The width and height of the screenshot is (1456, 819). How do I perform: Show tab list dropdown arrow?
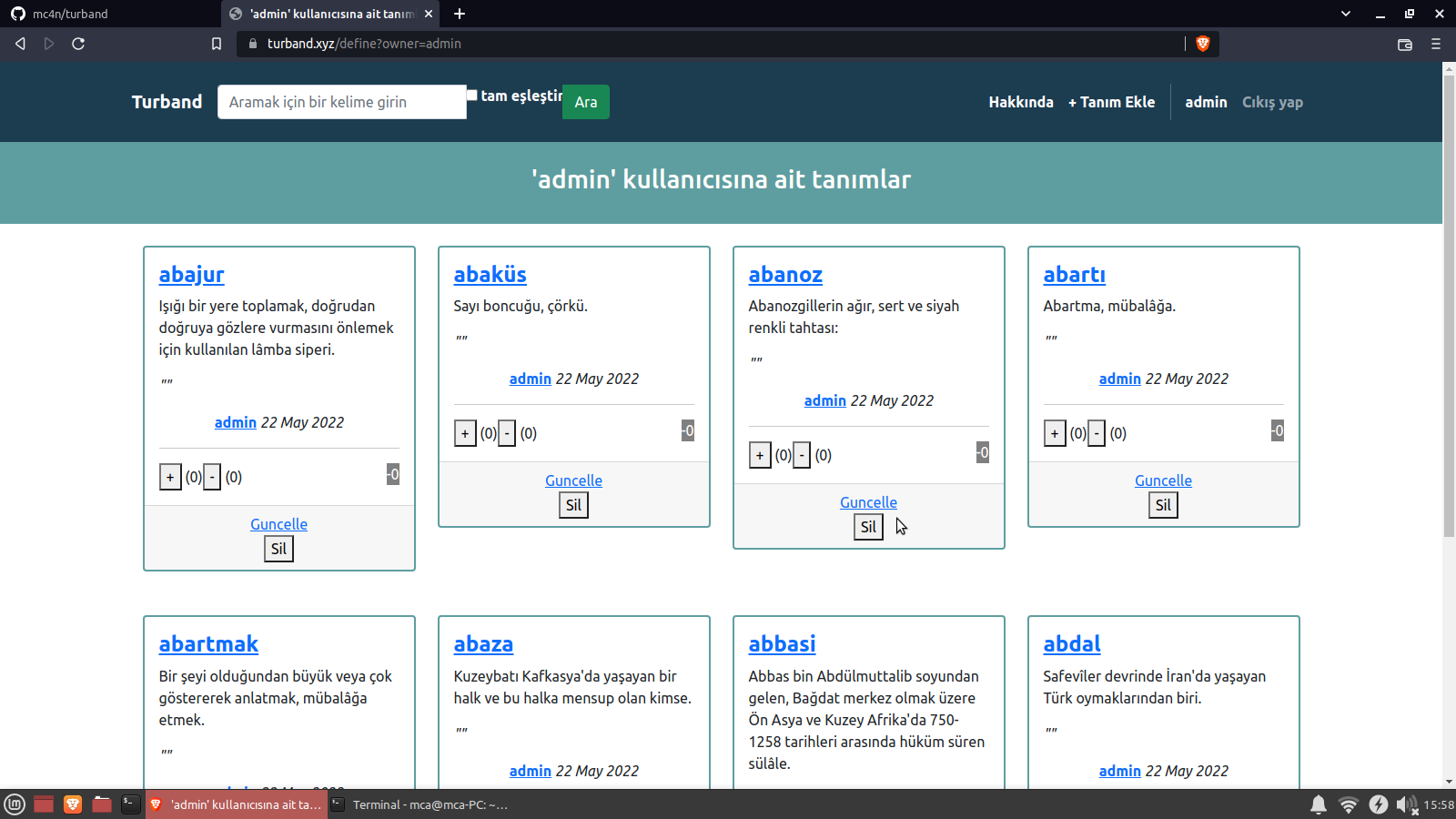coord(1346,14)
